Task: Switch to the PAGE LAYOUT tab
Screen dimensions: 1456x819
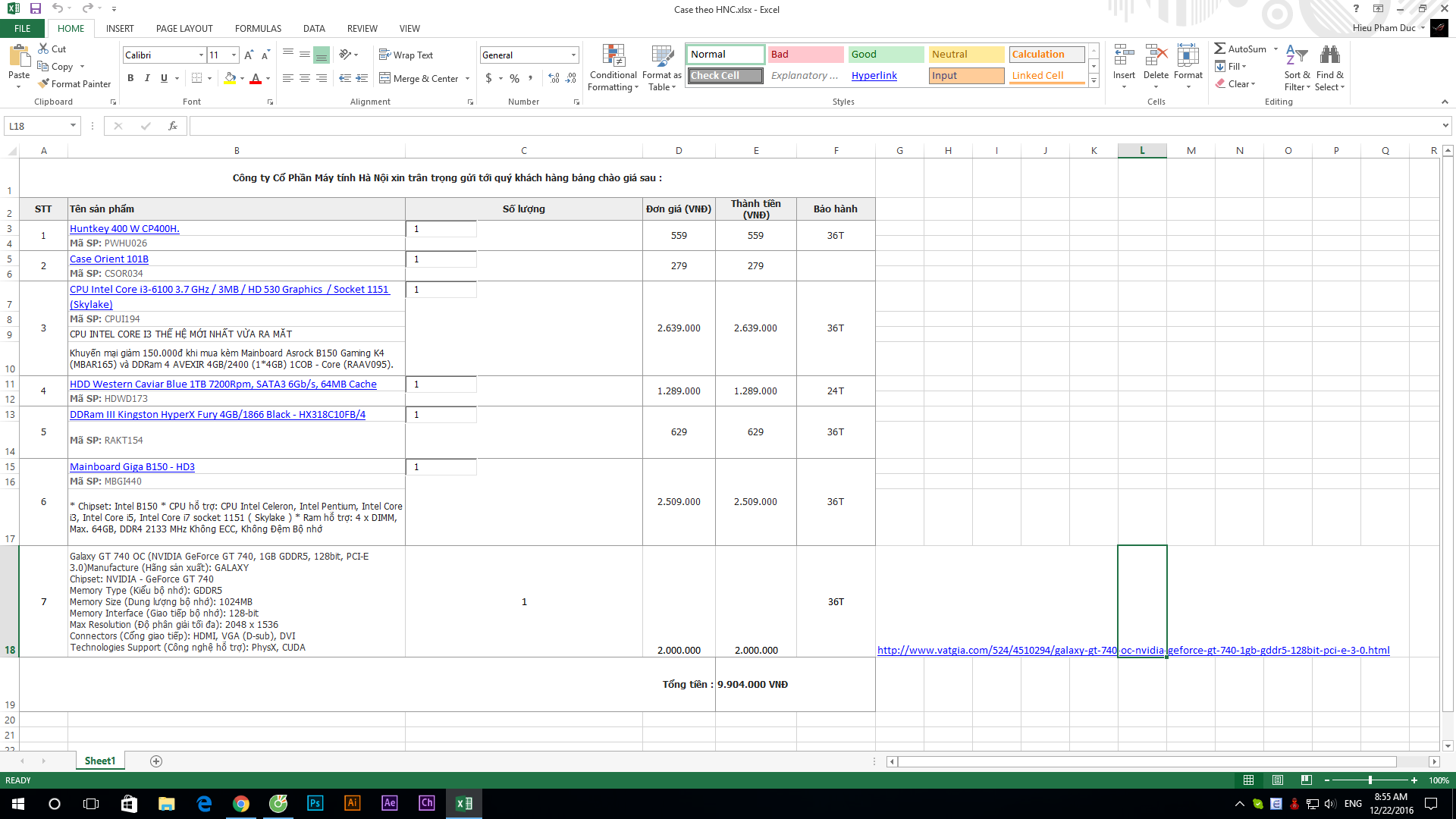Action: coord(184,29)
